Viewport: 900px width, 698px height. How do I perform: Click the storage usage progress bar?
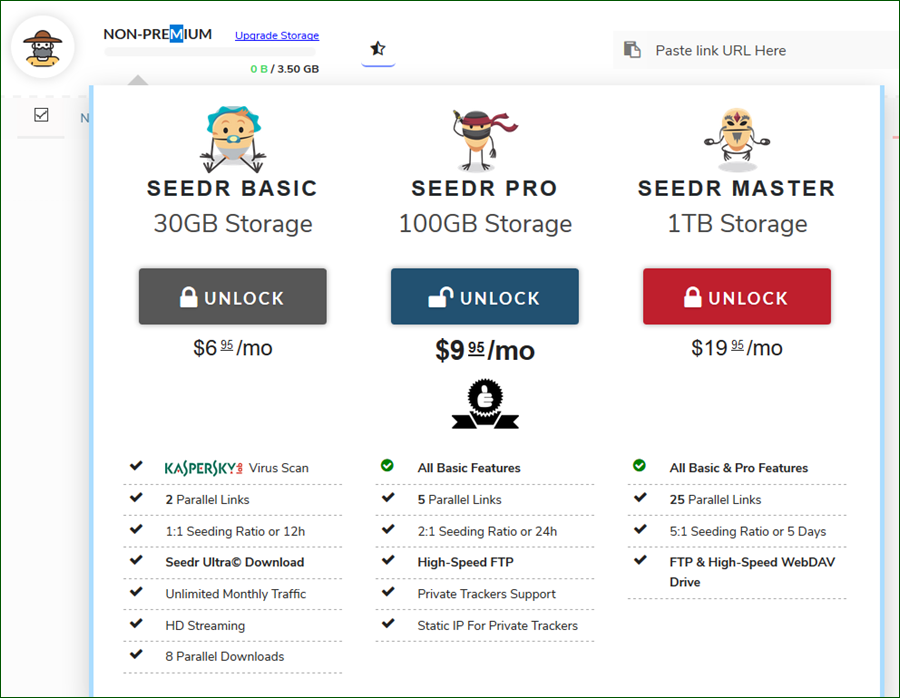tap(210, 52)
